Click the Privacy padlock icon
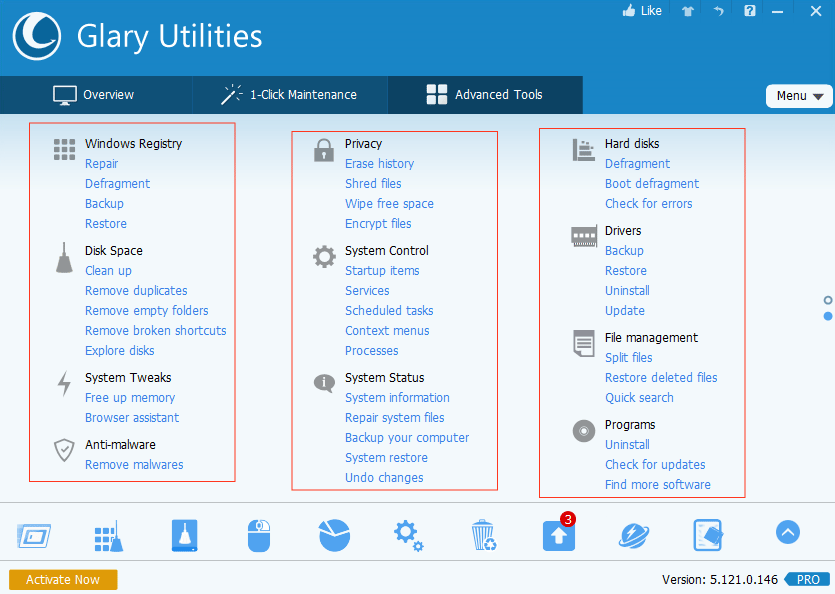The image size is (835, 594). pos(324,150)
